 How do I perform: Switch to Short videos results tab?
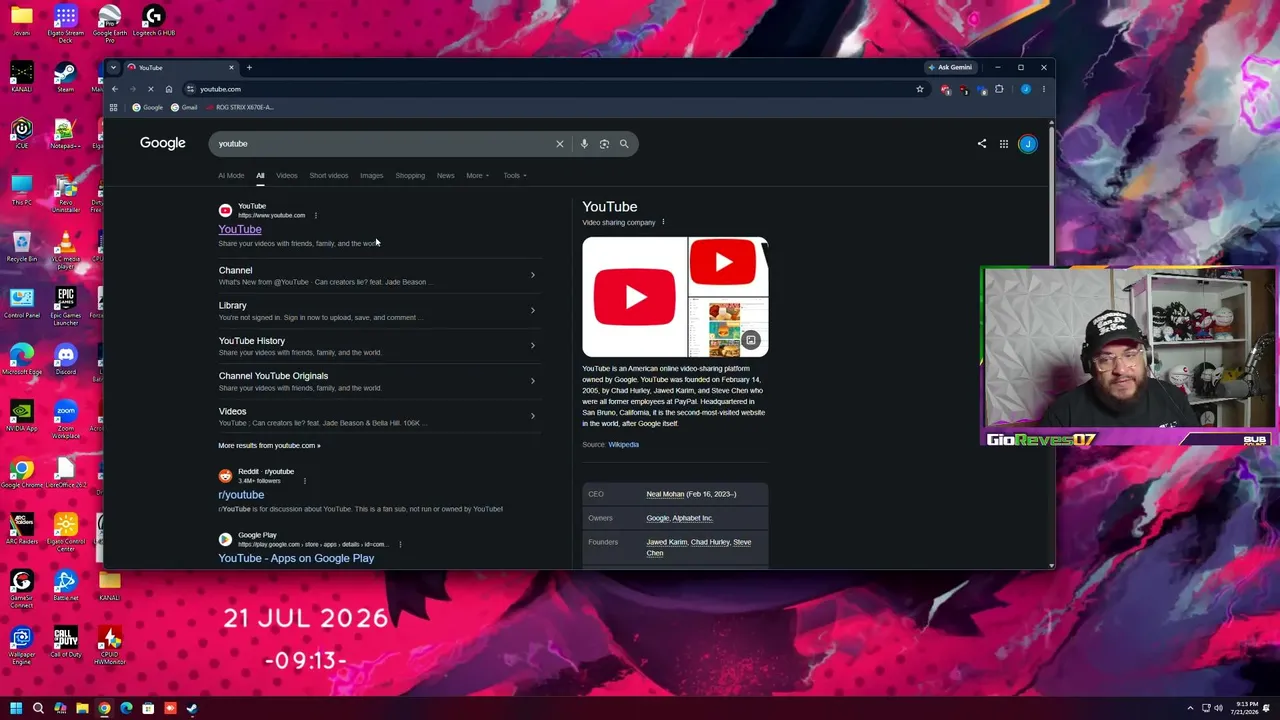tap(329, 176)
